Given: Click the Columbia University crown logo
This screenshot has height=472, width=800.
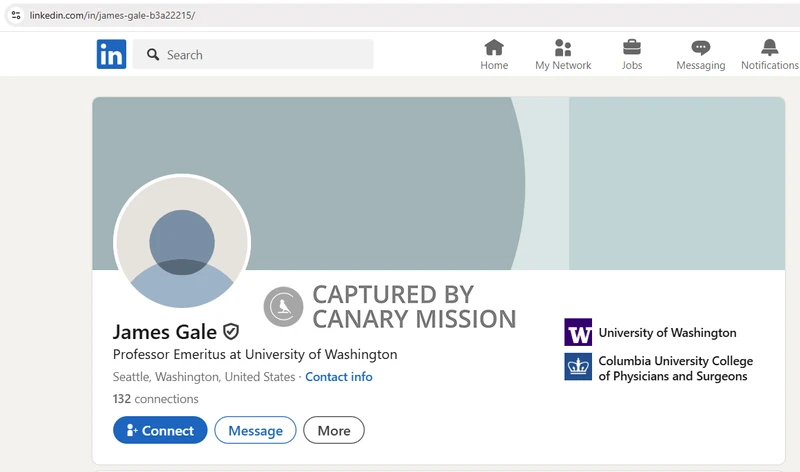Looking at the screenshot, I should coord(578,367).
